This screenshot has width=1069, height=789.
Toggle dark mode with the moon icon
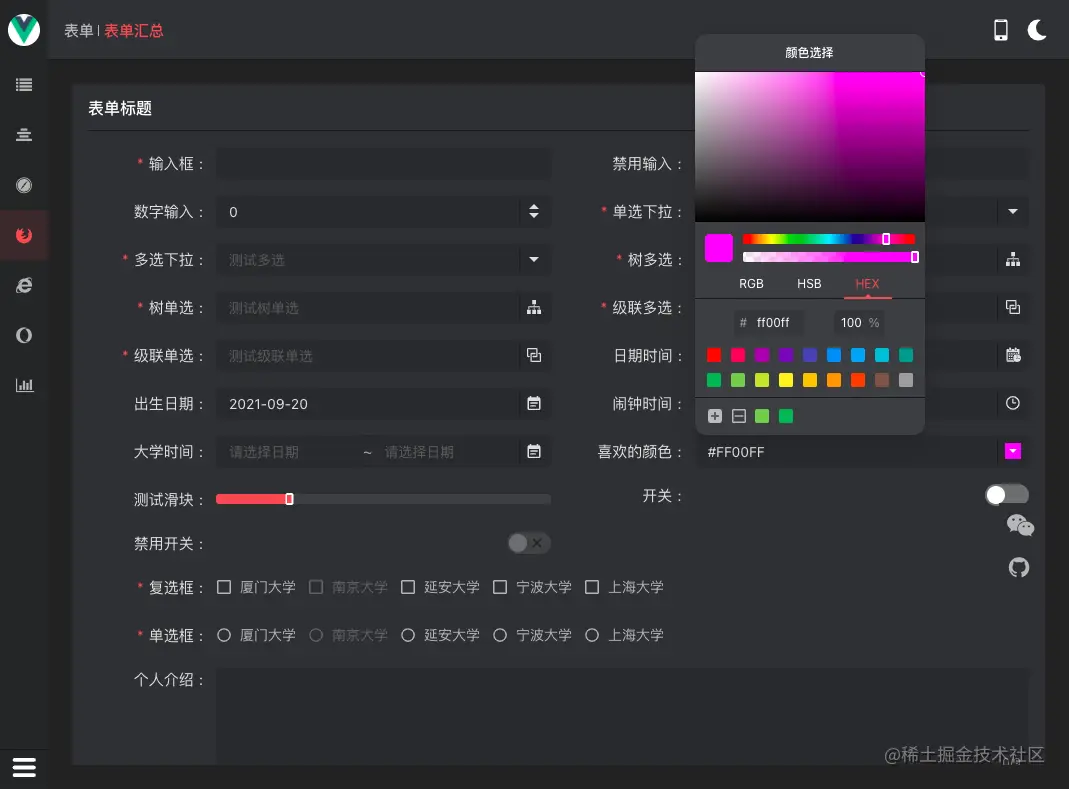[x=1037, y=30]
